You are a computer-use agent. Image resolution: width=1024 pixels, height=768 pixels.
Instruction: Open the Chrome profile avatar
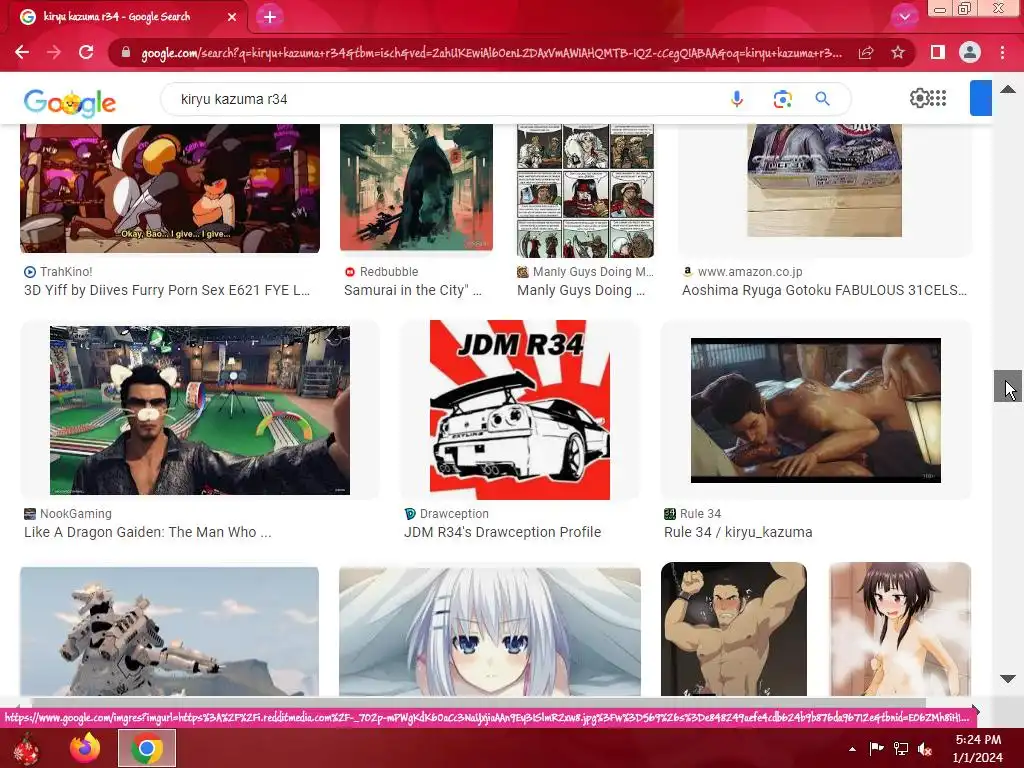coord(970,52)
